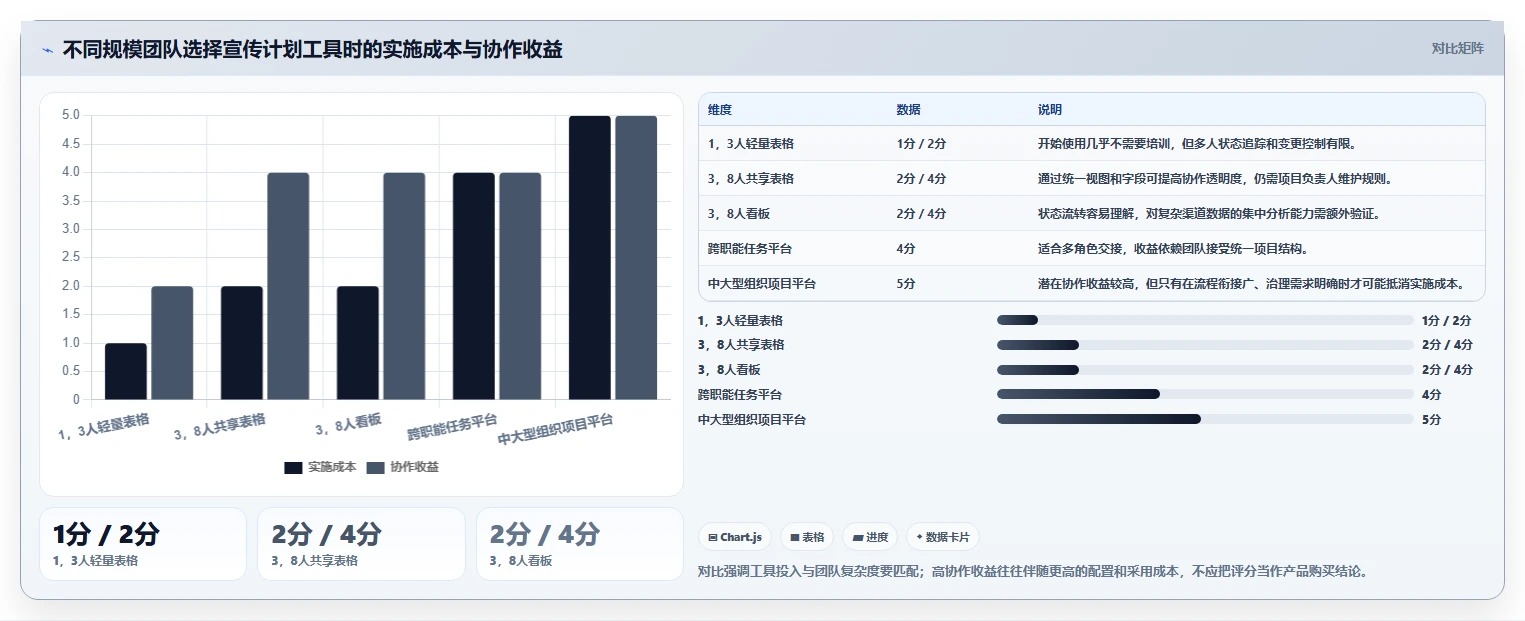Click the 协作收益 bar for 中大型组织项目平台
This screenshot has width=1525, height=621.
(x=636, y=258)
